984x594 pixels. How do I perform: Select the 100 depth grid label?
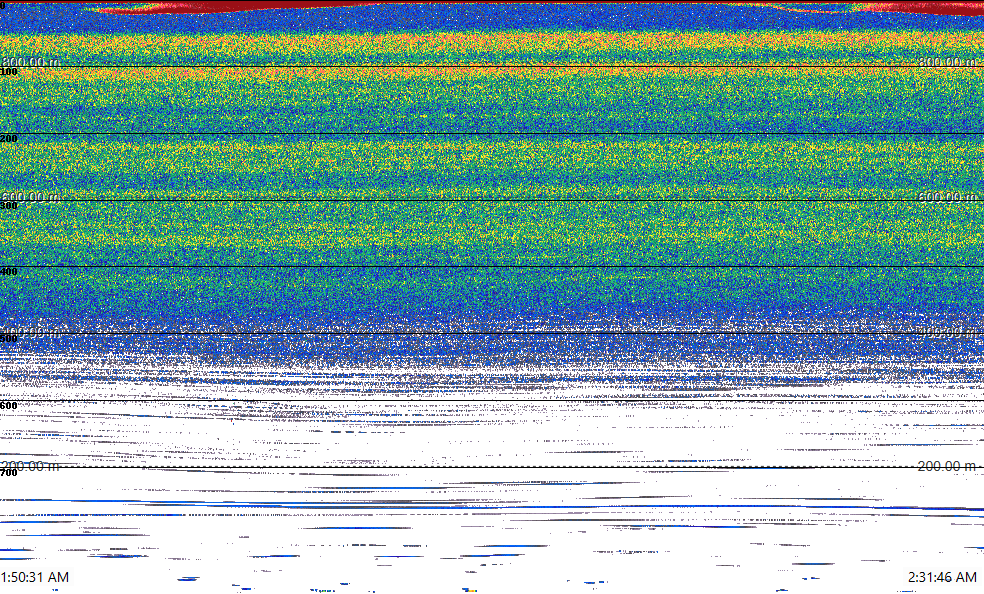9,72
